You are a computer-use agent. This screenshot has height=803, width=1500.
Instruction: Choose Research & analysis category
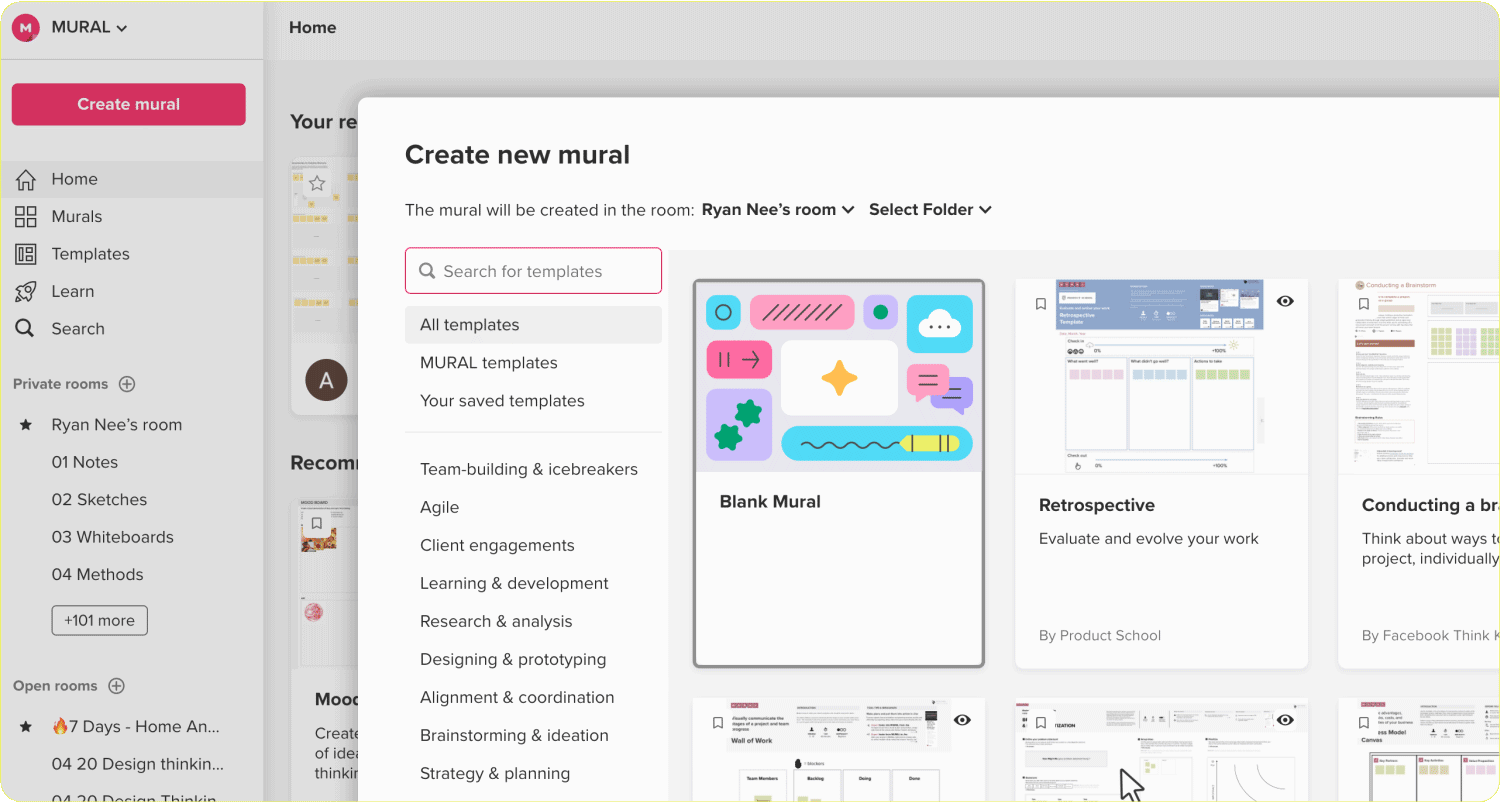coord(496,621)
